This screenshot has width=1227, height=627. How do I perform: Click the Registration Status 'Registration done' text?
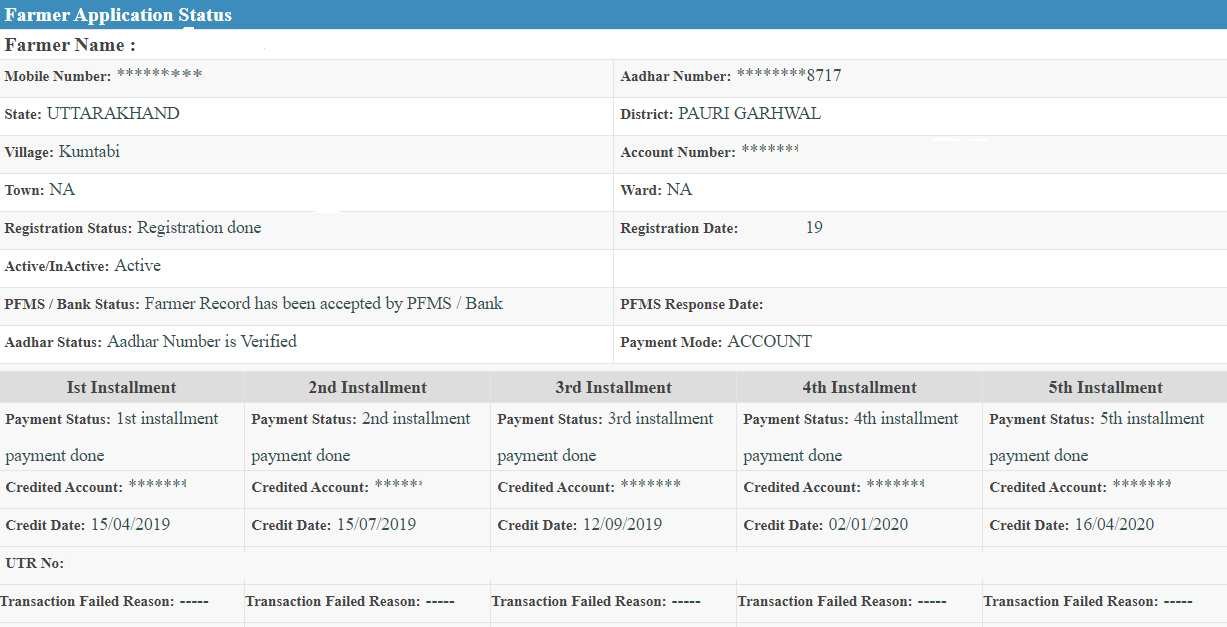(x=199, y=228)
